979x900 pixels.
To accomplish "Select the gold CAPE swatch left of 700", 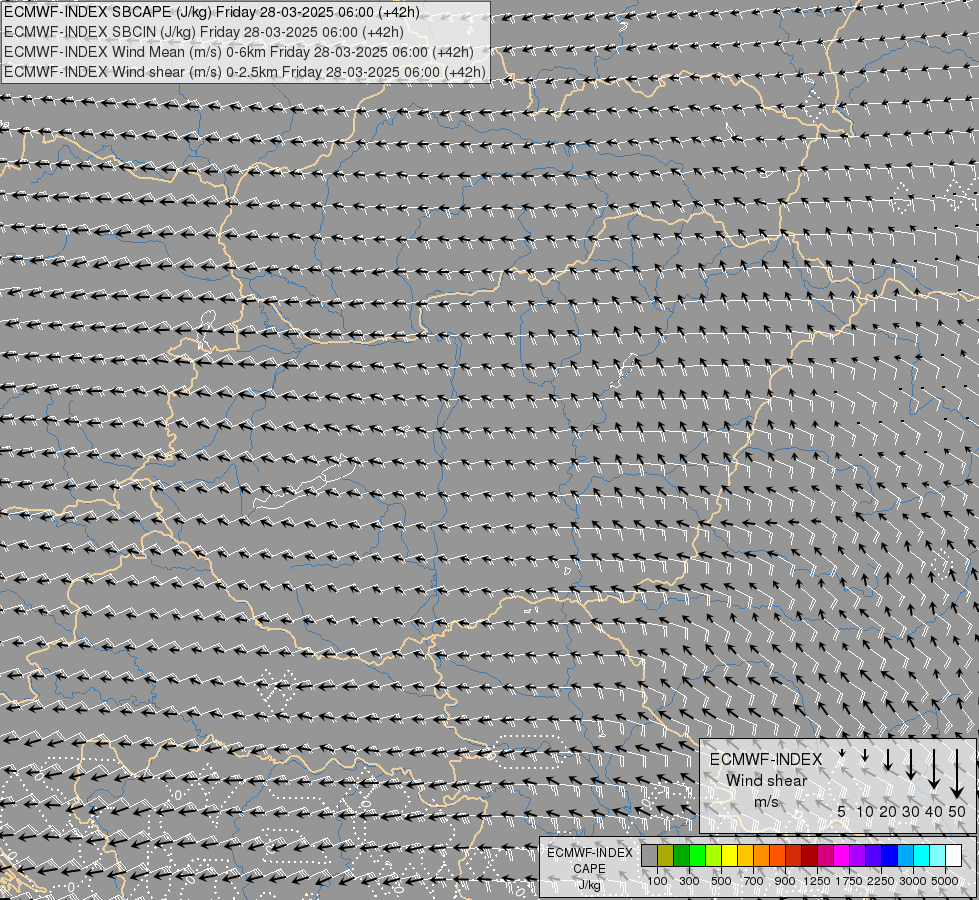I will coord(745,856).
